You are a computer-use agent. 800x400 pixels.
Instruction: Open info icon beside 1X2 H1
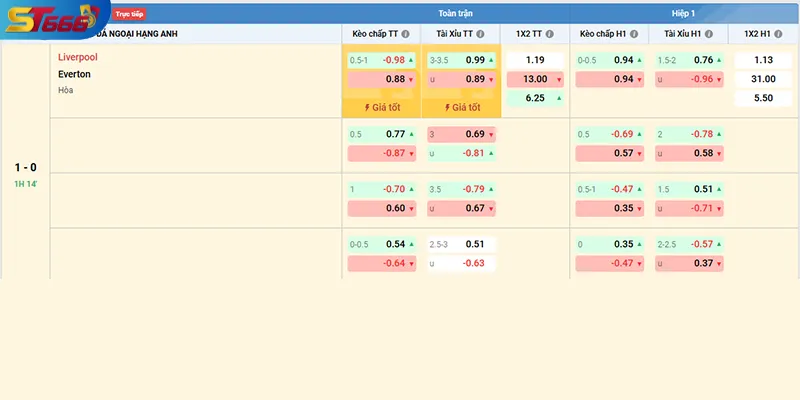(783, 34)
